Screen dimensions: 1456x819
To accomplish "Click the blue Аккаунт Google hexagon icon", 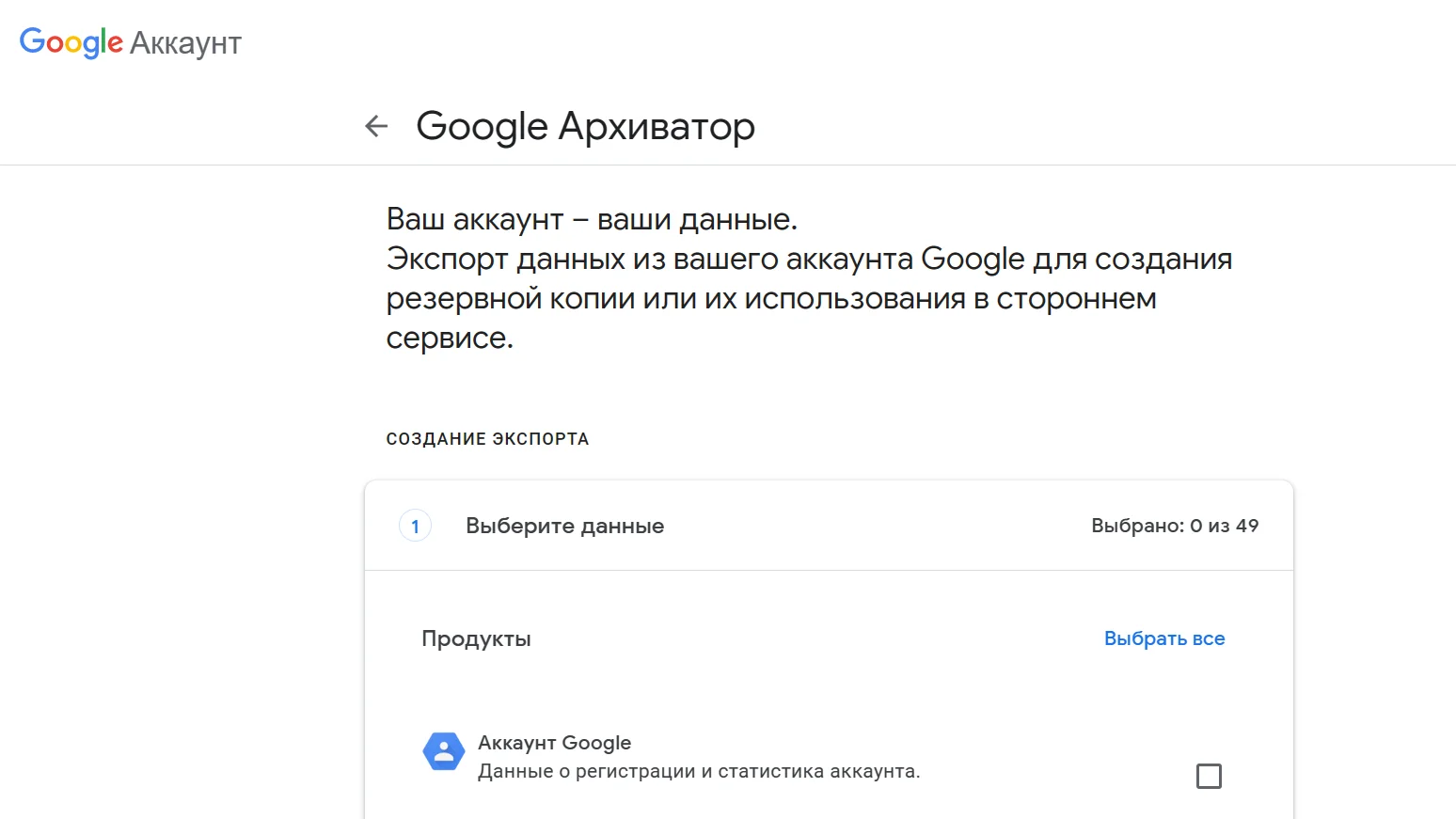I will (x=444, y=751).
